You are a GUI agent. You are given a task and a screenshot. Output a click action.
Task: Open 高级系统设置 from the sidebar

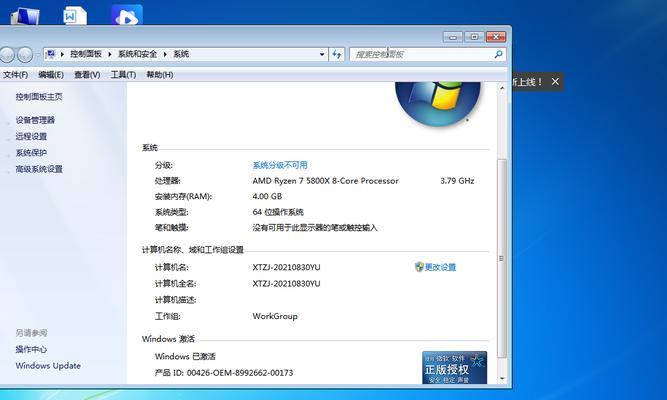point(39,169)
